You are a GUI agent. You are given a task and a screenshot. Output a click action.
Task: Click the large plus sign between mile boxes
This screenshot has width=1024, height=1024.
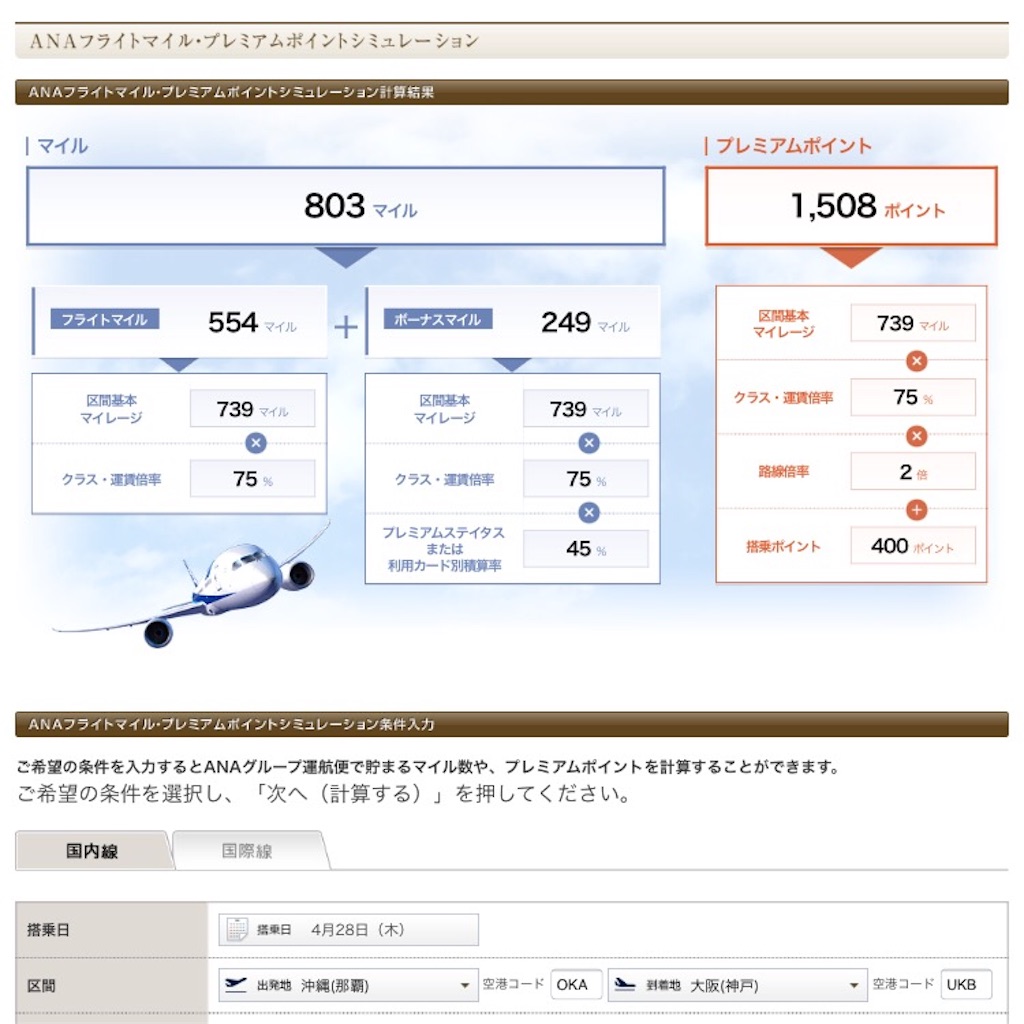click(x=346, y=327)
